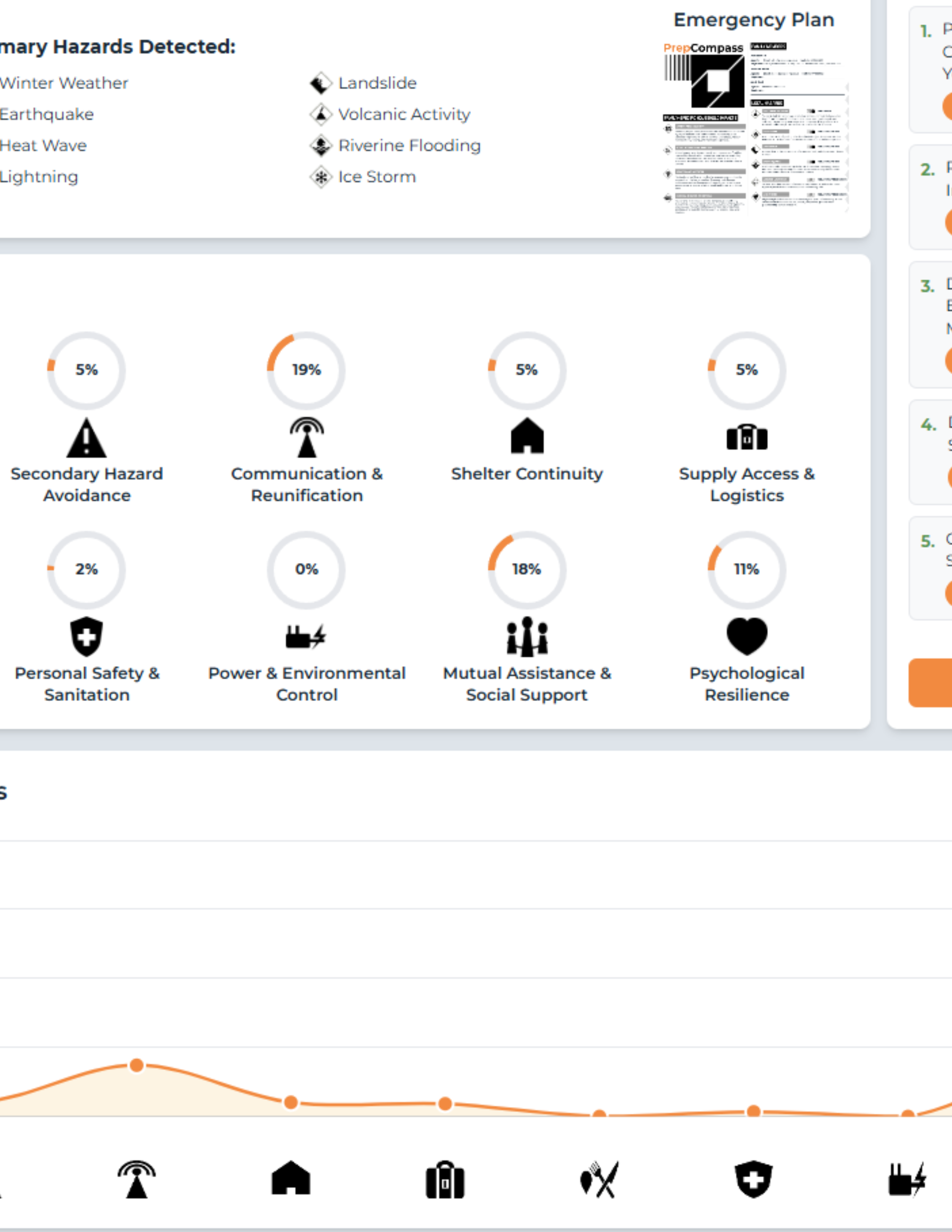Click the 5% ring for Shelter Continuity

(527, 371)
